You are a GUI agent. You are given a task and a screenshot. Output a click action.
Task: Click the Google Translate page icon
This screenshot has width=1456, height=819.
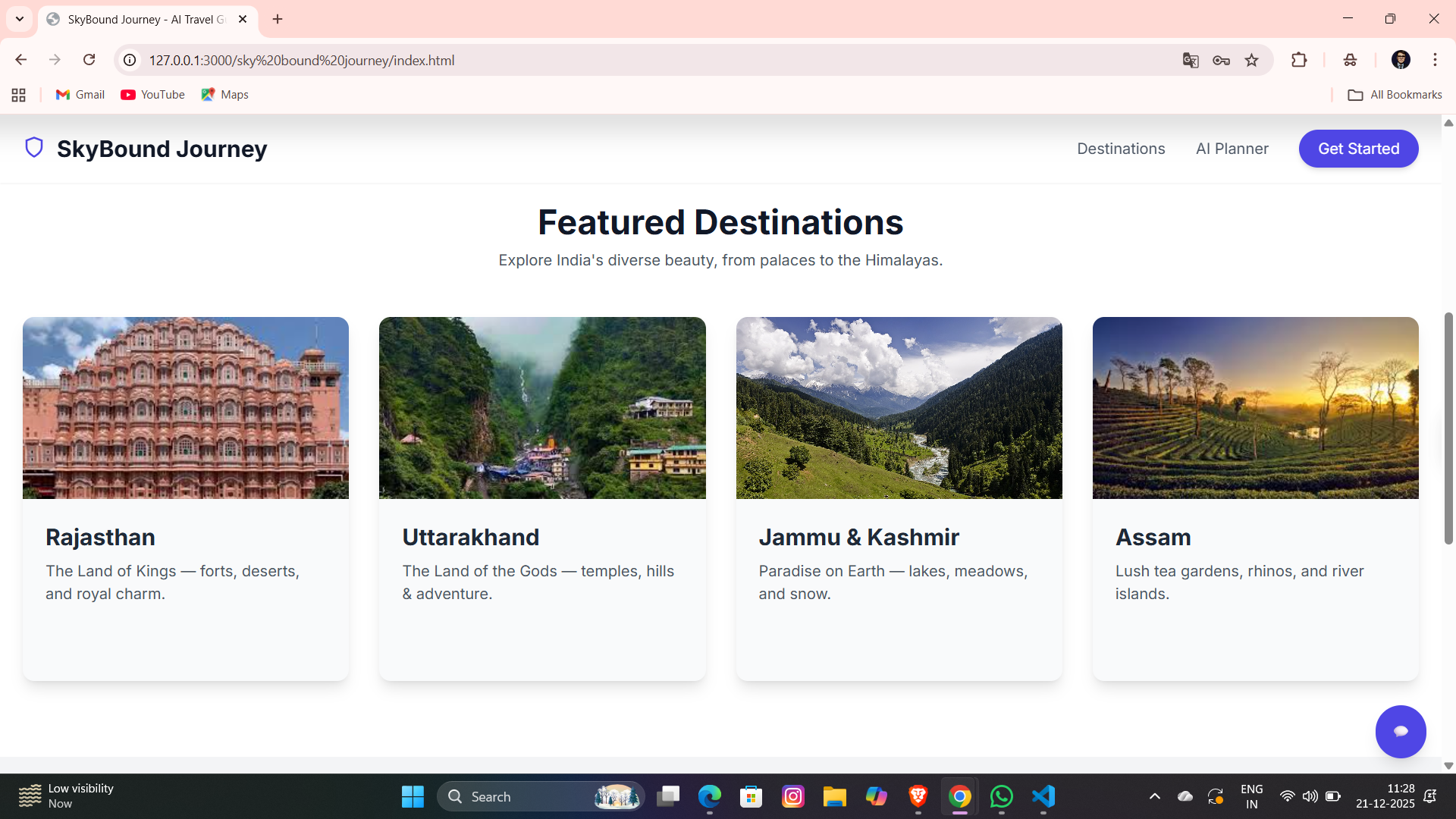1191,60
